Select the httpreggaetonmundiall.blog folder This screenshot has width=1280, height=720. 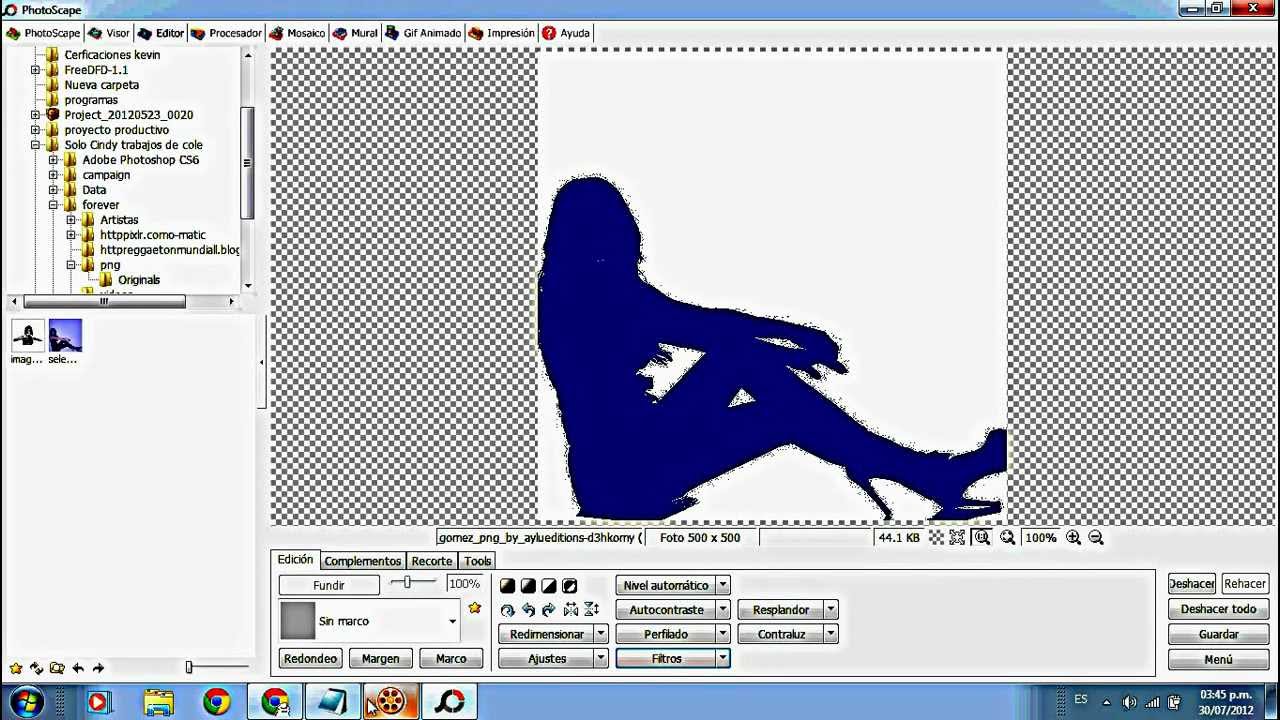[170, 250]
